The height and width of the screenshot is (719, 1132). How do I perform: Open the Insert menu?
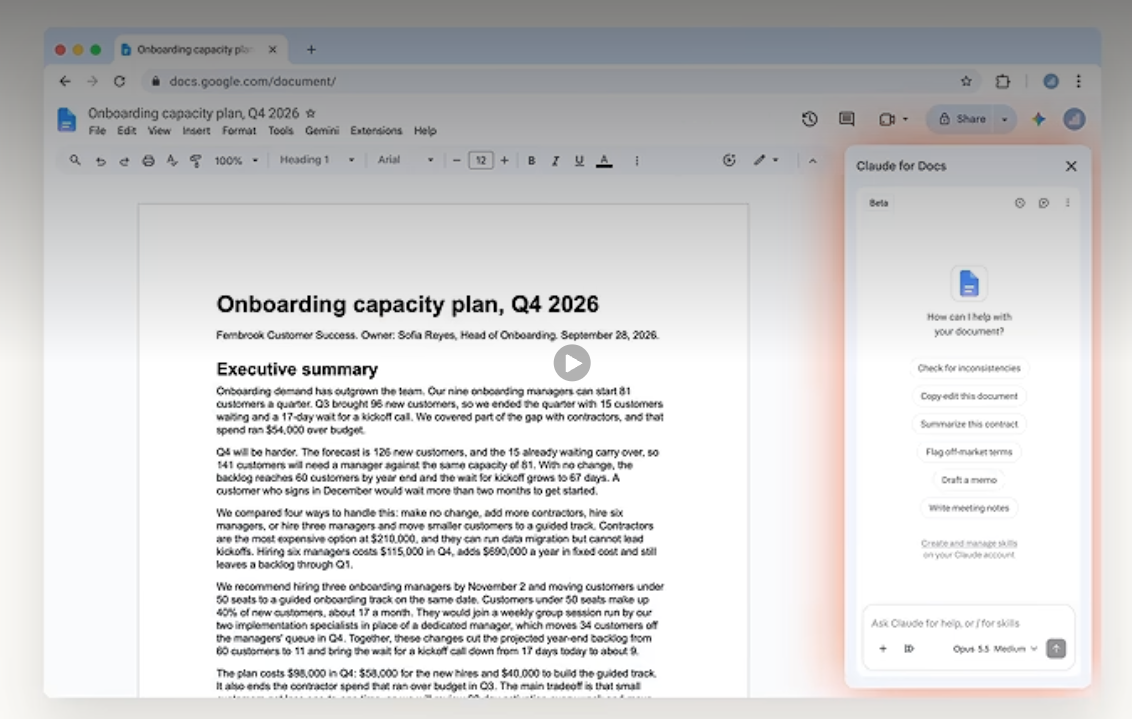pyautogui.click(x=196, y=131)
